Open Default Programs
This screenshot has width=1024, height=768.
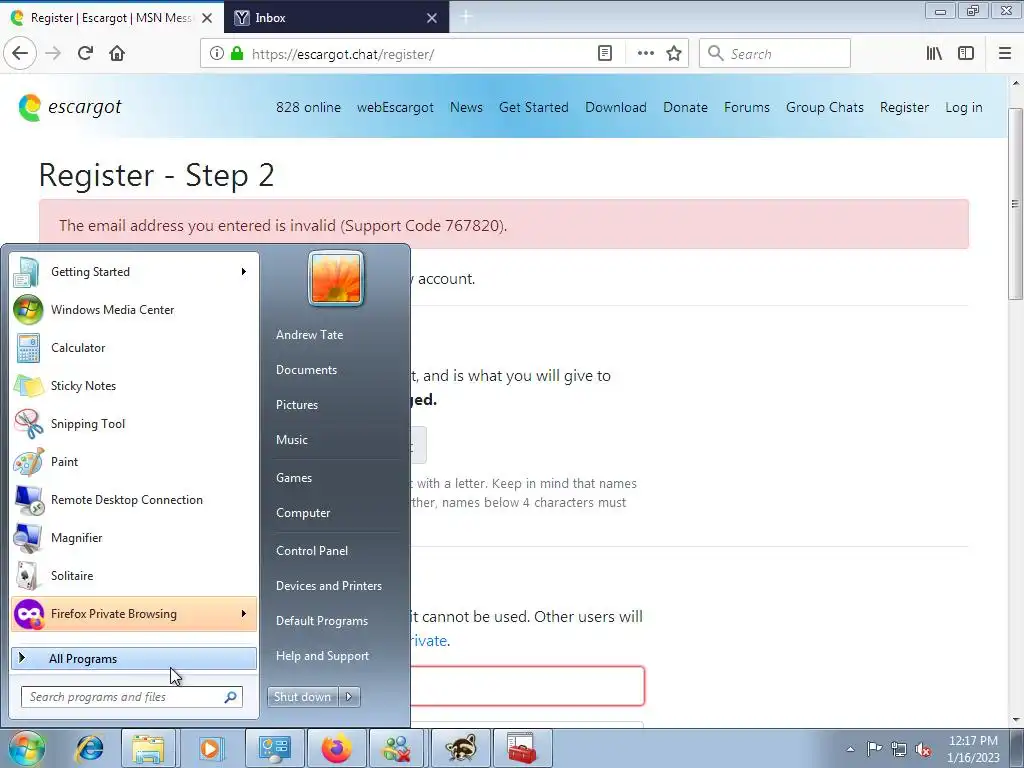click(x=322, y=621)
